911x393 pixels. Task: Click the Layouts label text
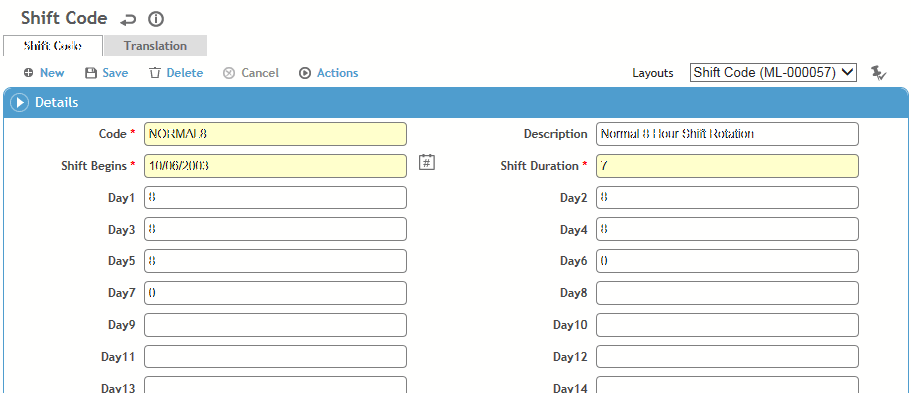pos(653,73)
